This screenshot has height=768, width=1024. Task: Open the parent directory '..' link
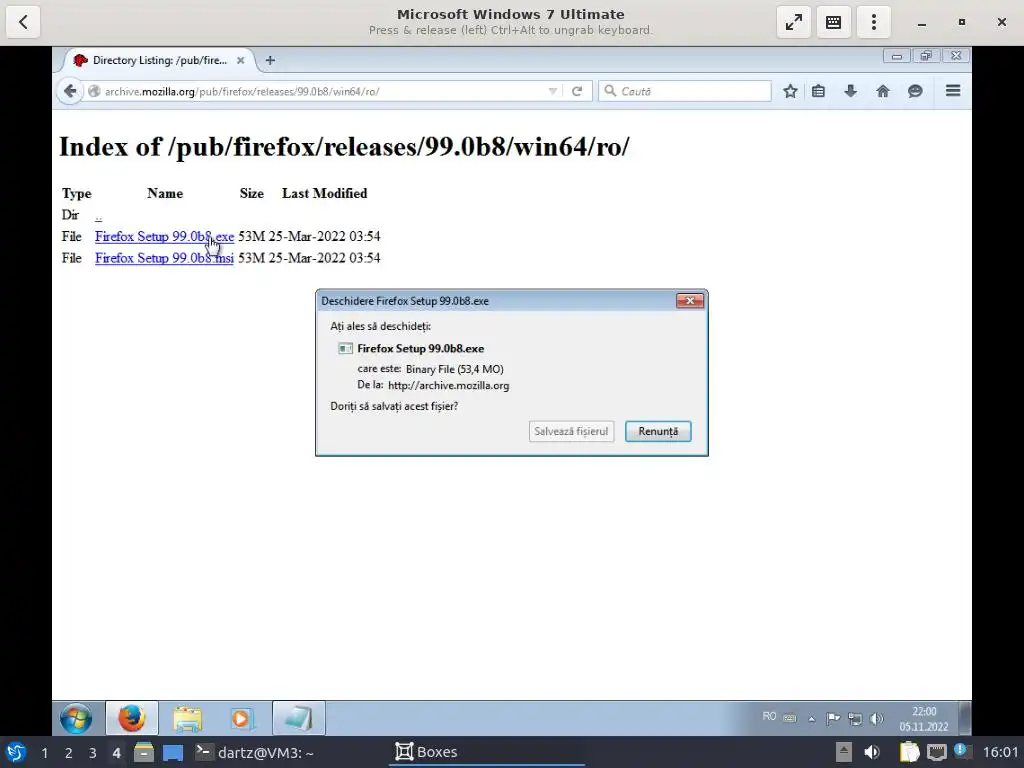(98, 216)
